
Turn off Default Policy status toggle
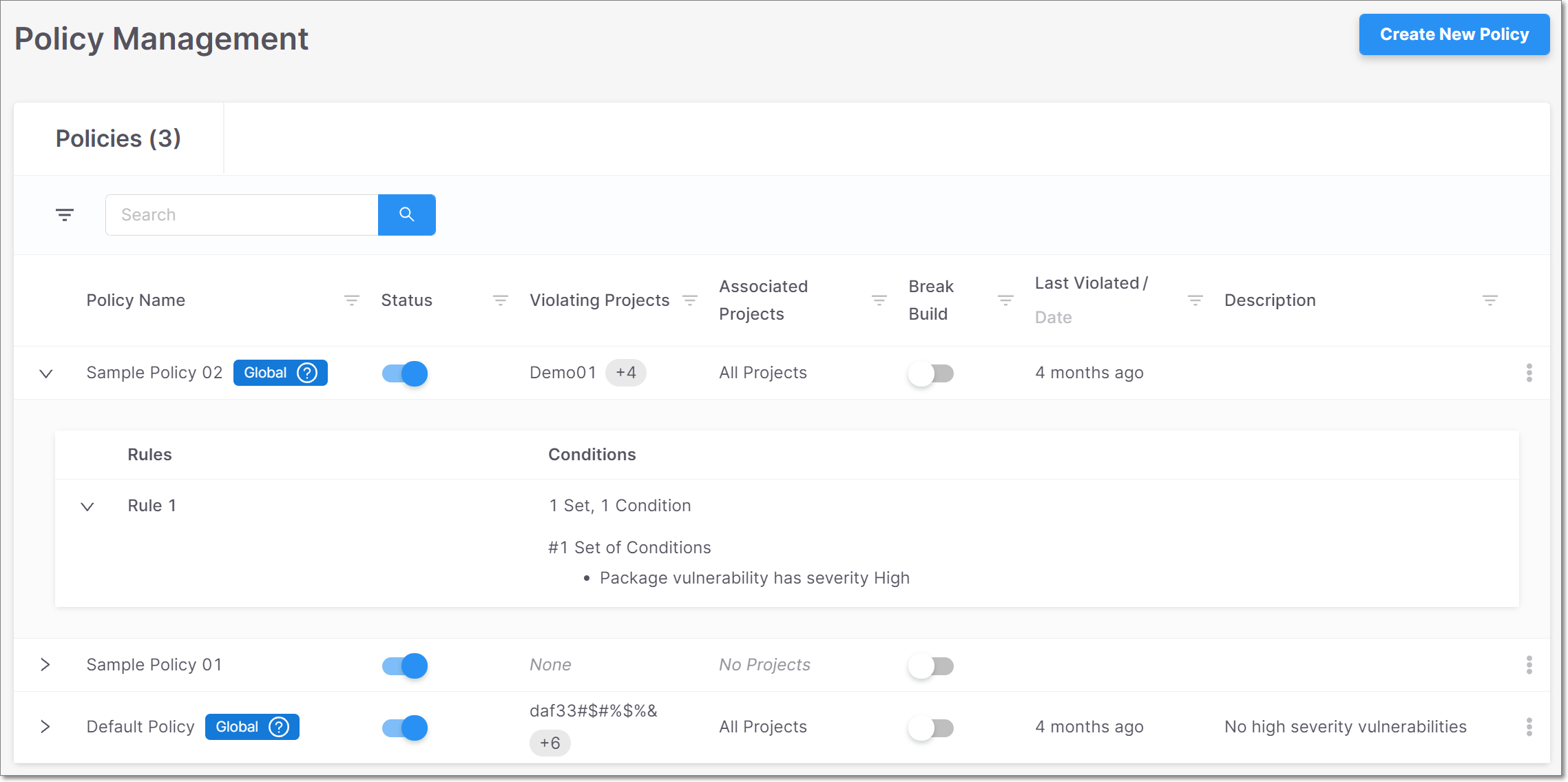point(405,728)
